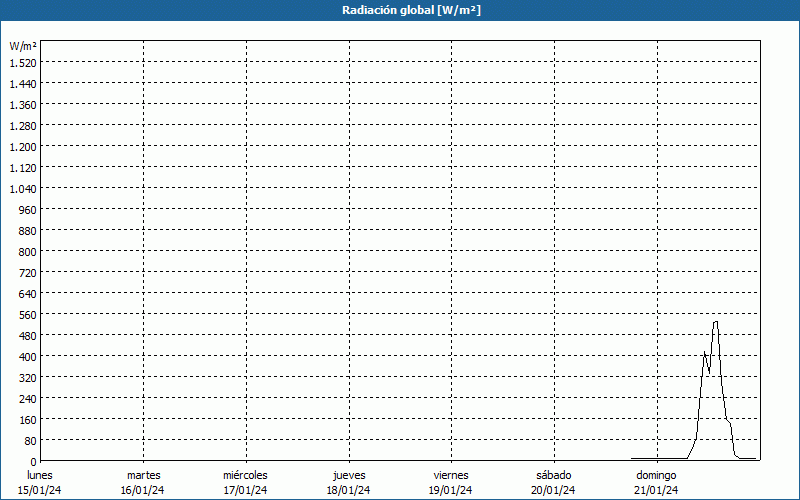This screenshot has width=800, height=500.
Task: Select the 880 y-axis value
Action: (29, 231)
